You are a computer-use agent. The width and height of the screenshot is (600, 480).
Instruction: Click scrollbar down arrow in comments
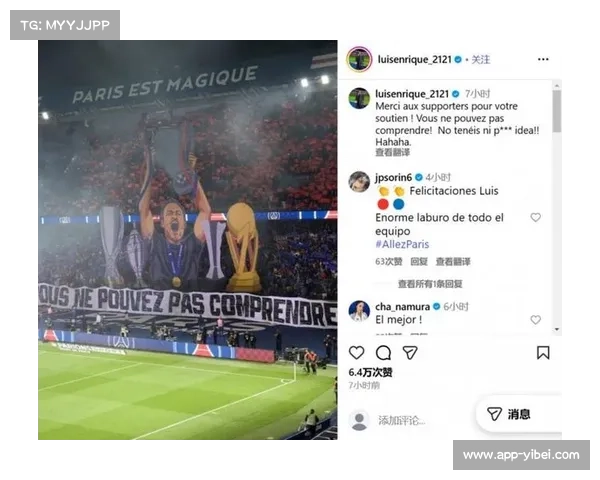(557, 329)
